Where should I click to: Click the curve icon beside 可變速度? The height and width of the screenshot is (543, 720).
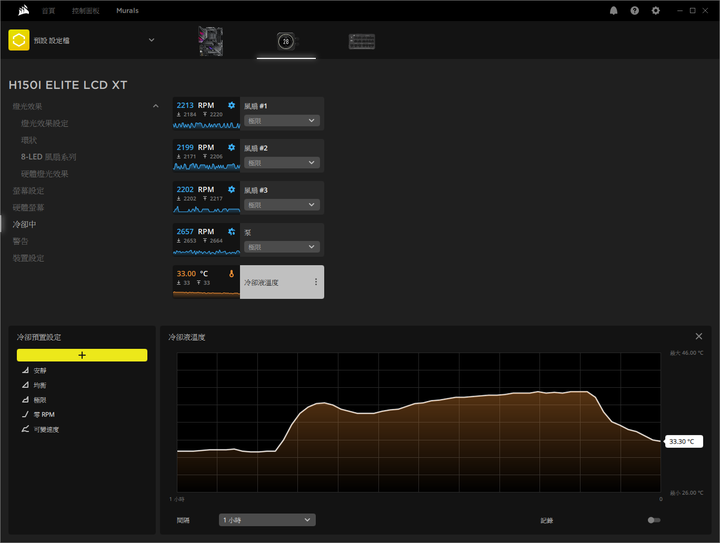tap(25, 429)
